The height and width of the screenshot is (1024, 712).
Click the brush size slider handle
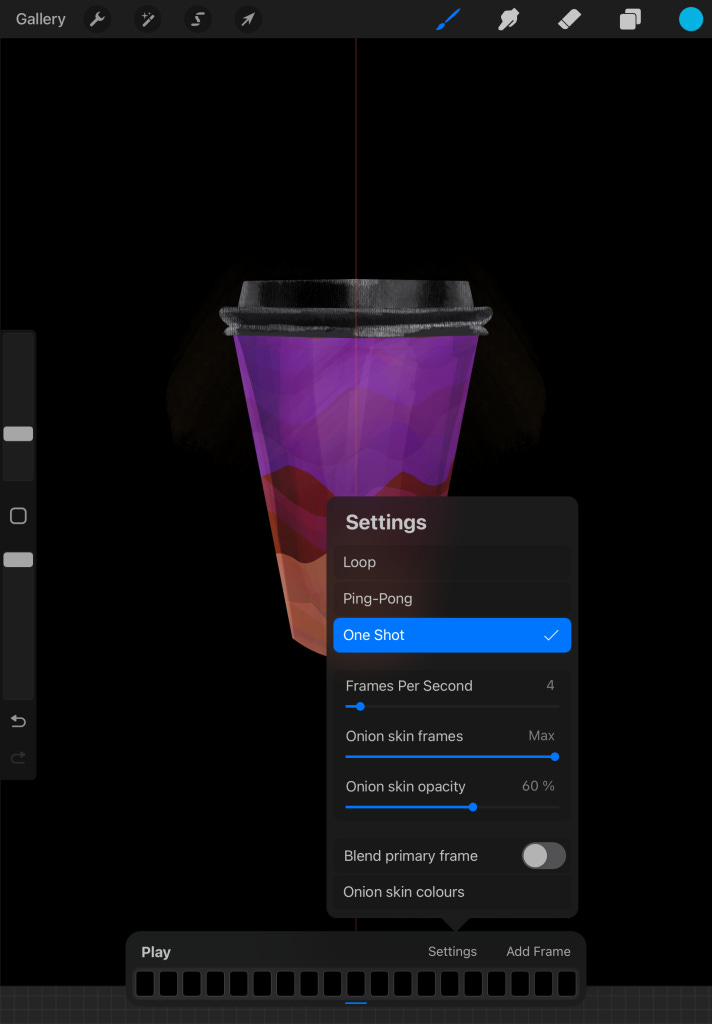pos(18,434)
